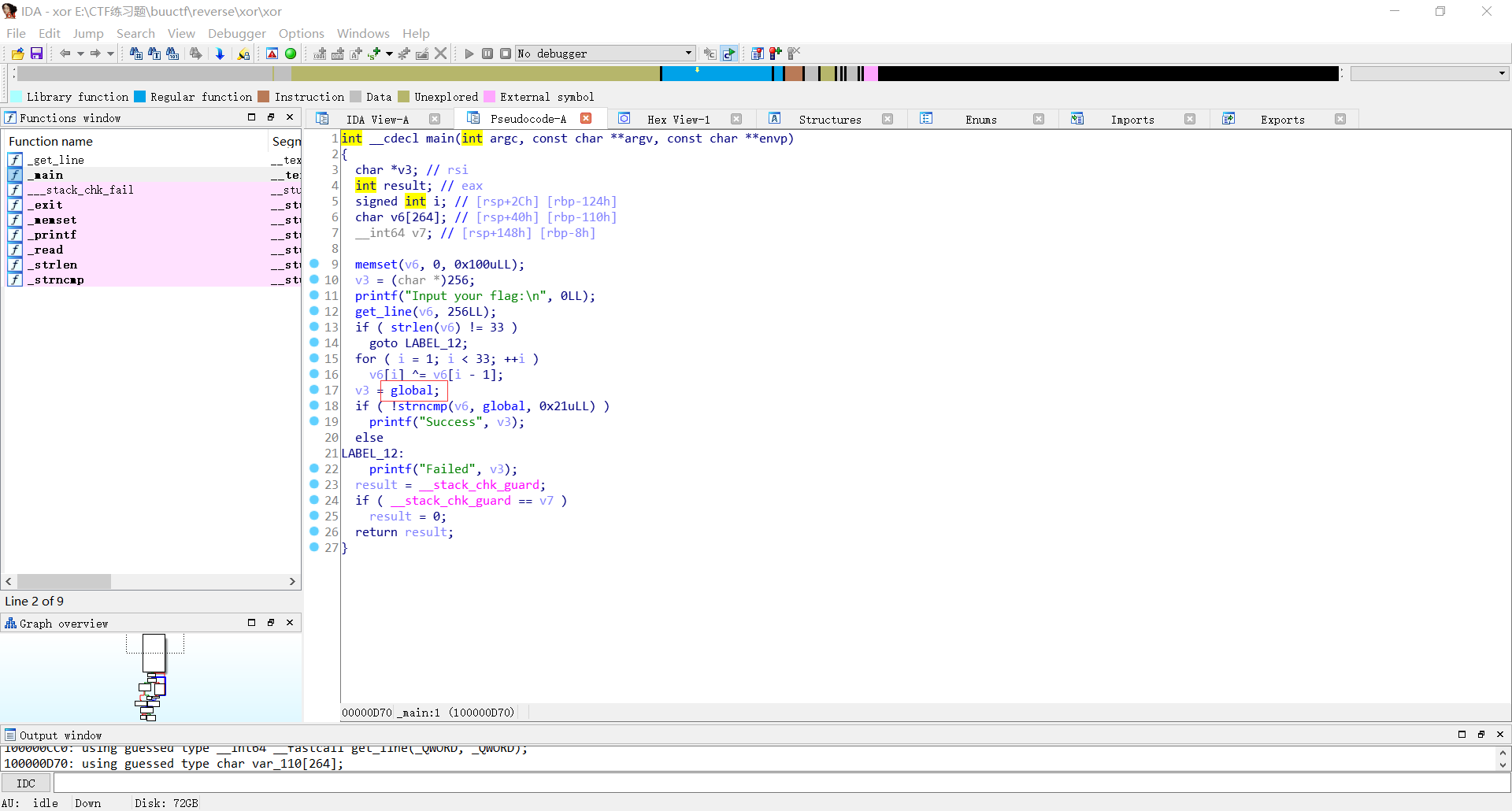
Task: Click the highlighted C refresh toolbar icon
Action: coord(729,54)
